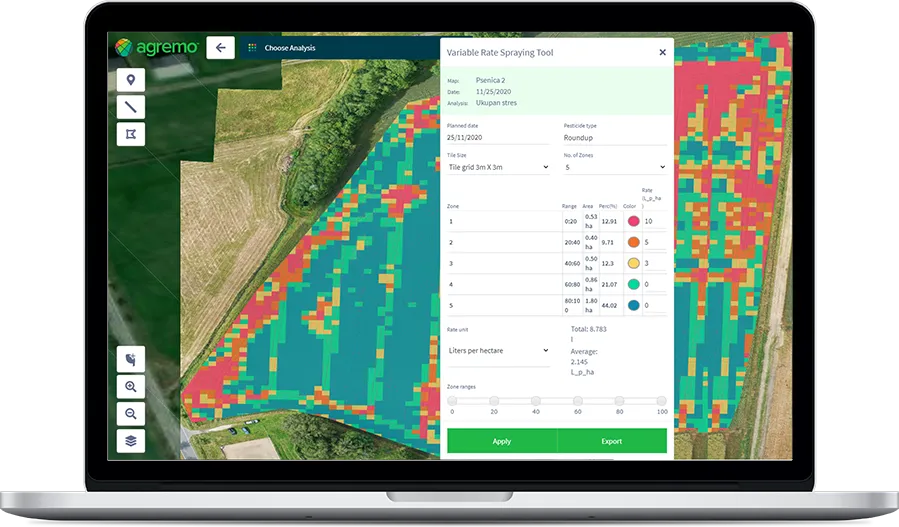899x527 pixels.
Task: Pick the green color swatch for zone 4
Action: (634, 284)
